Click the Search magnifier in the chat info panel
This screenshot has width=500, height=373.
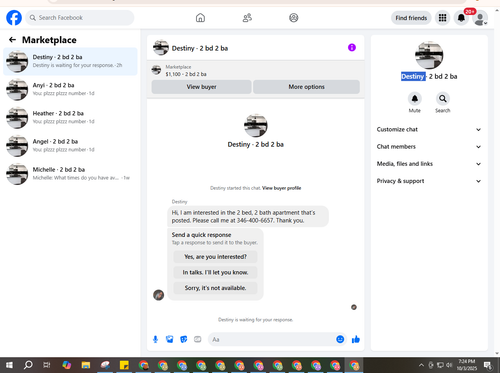point(443,99)
